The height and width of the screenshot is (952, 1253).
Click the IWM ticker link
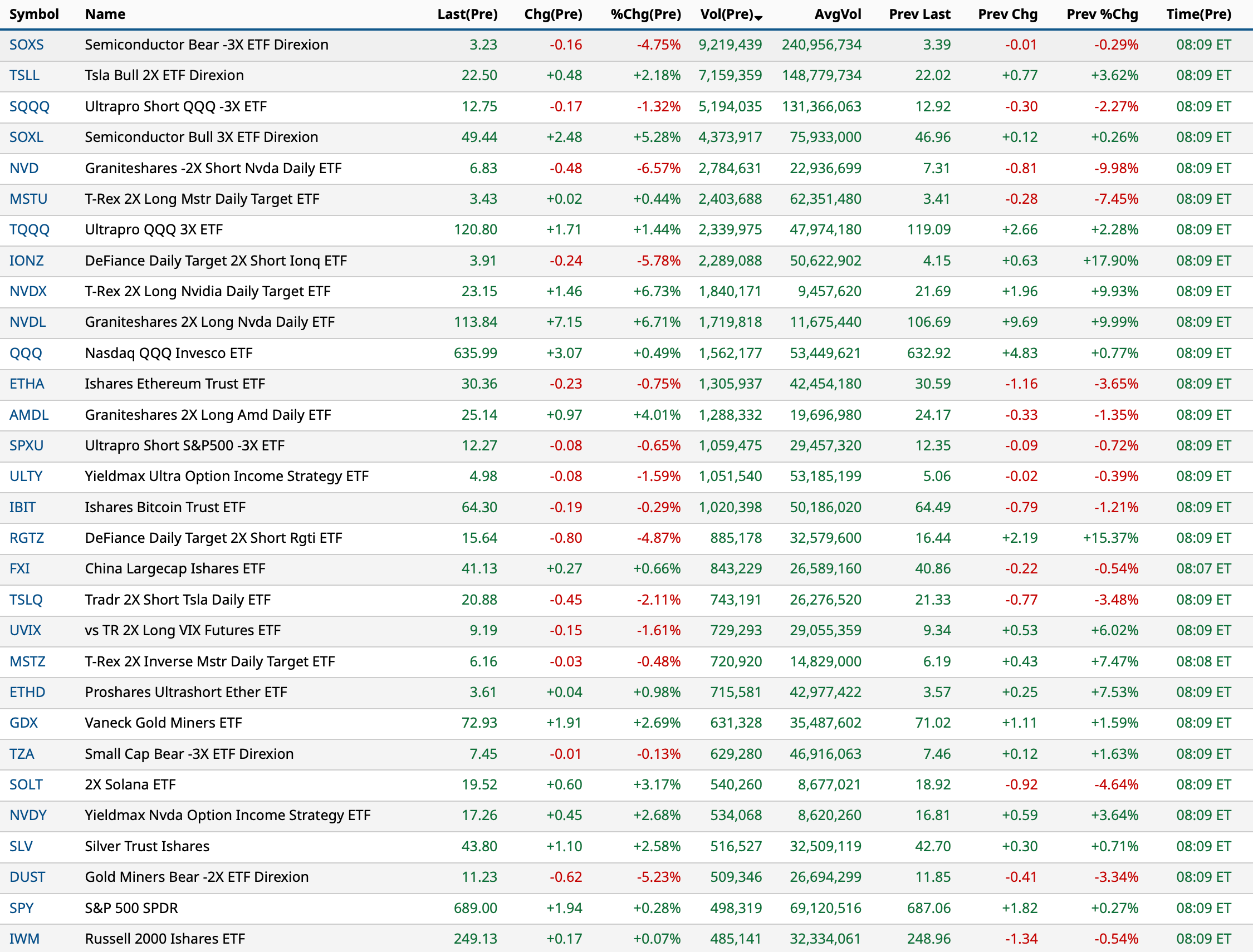point(25,939)
